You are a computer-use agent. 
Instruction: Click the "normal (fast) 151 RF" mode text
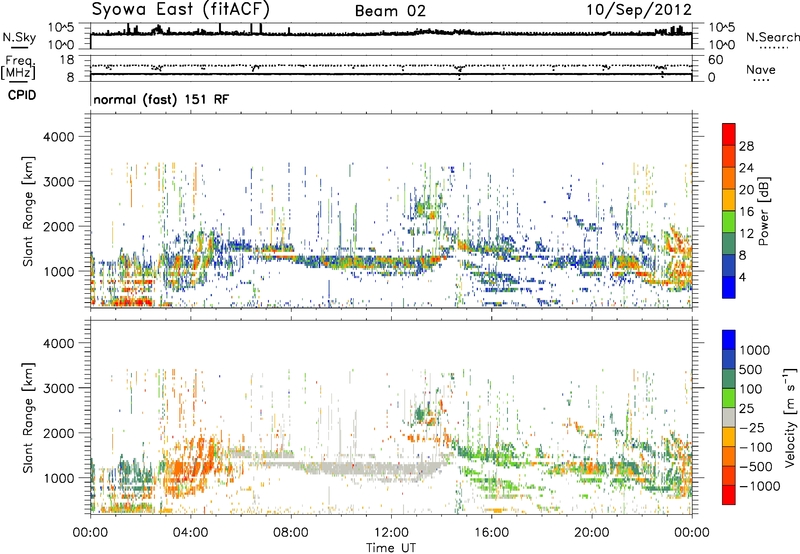(161, 99)
